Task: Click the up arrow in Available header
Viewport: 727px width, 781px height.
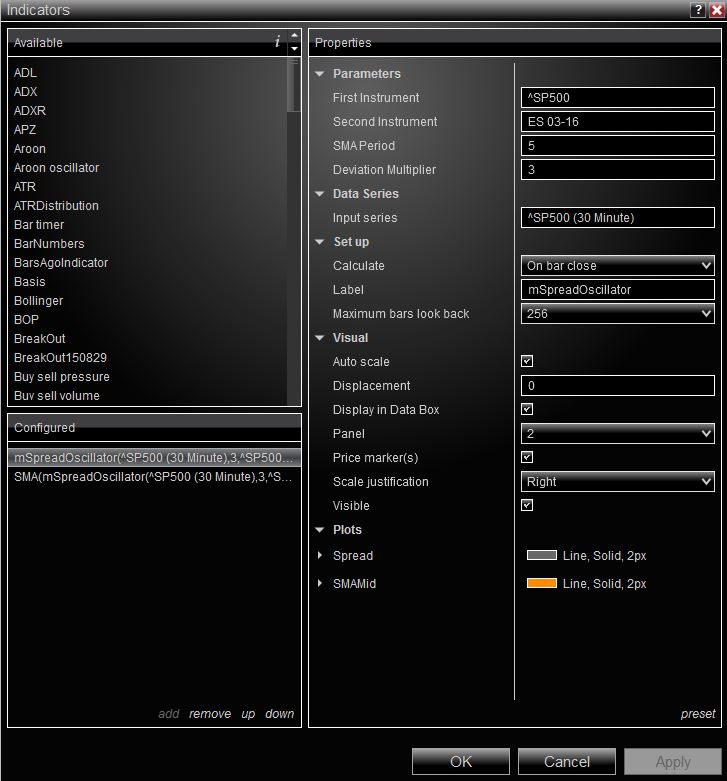Action: pyautogui.click(x=294, y=36)
